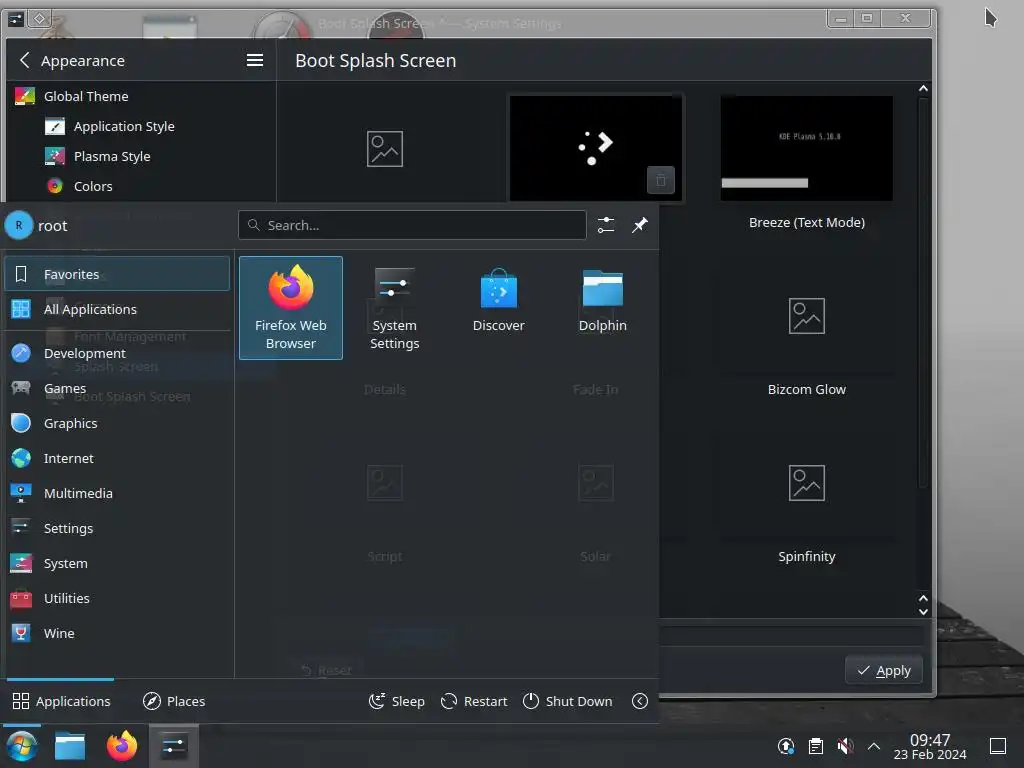Select the Favorites category

click(117, 274)
